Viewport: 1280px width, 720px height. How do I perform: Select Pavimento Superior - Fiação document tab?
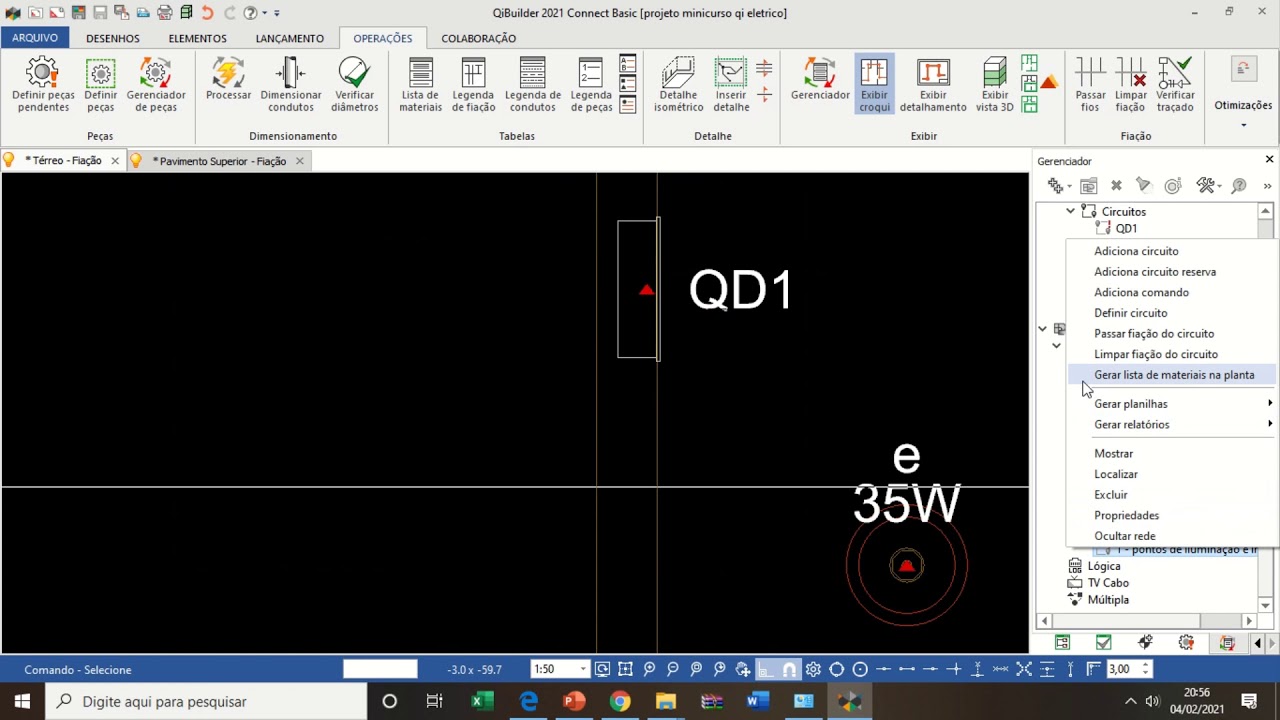tap(219, 161)
